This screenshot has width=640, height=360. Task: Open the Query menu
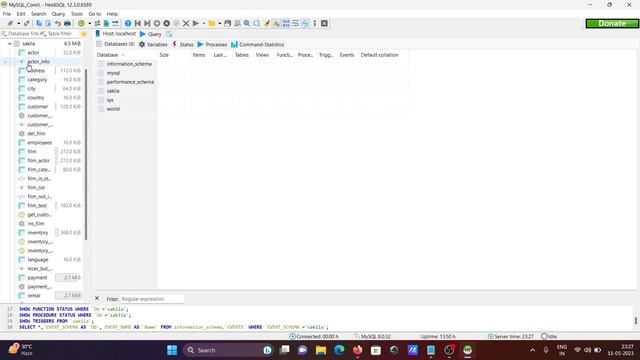click(58, 13)
